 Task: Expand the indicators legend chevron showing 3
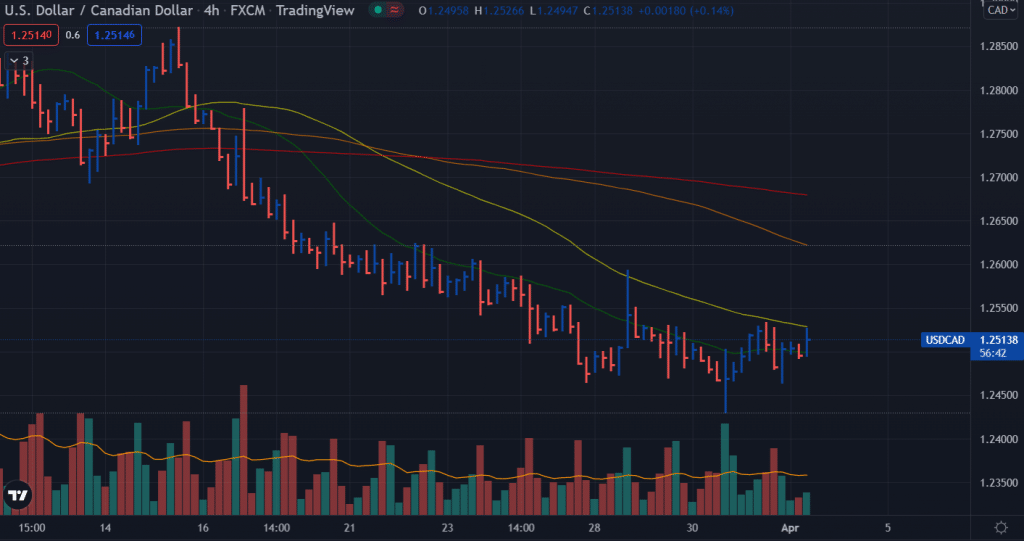[x=19, y=61]
